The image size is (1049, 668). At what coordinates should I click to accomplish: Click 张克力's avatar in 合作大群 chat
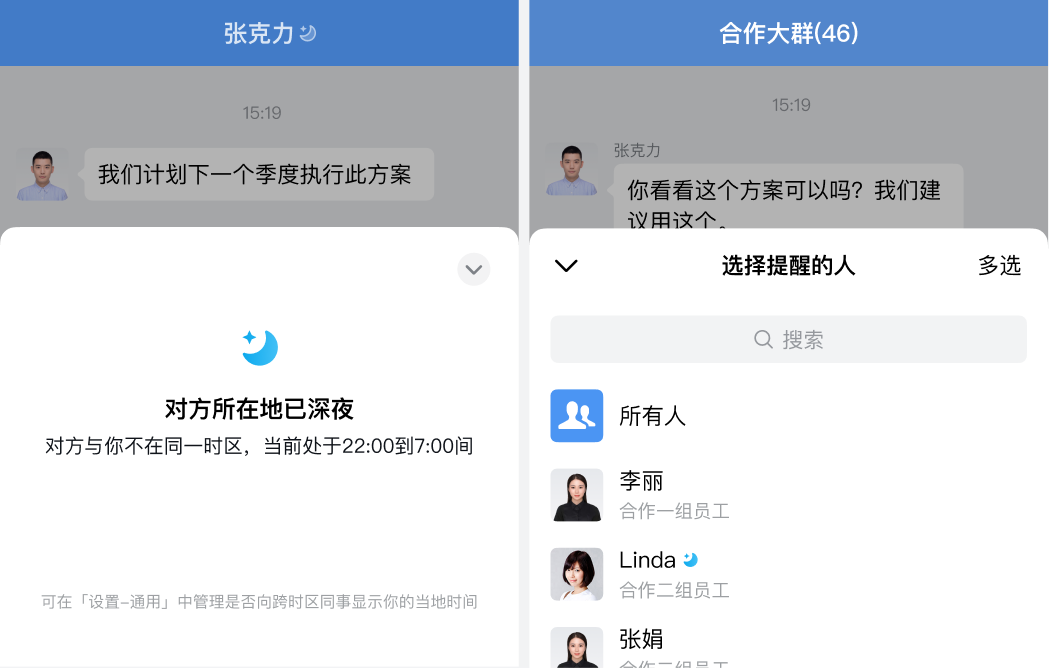pos(571,169)
